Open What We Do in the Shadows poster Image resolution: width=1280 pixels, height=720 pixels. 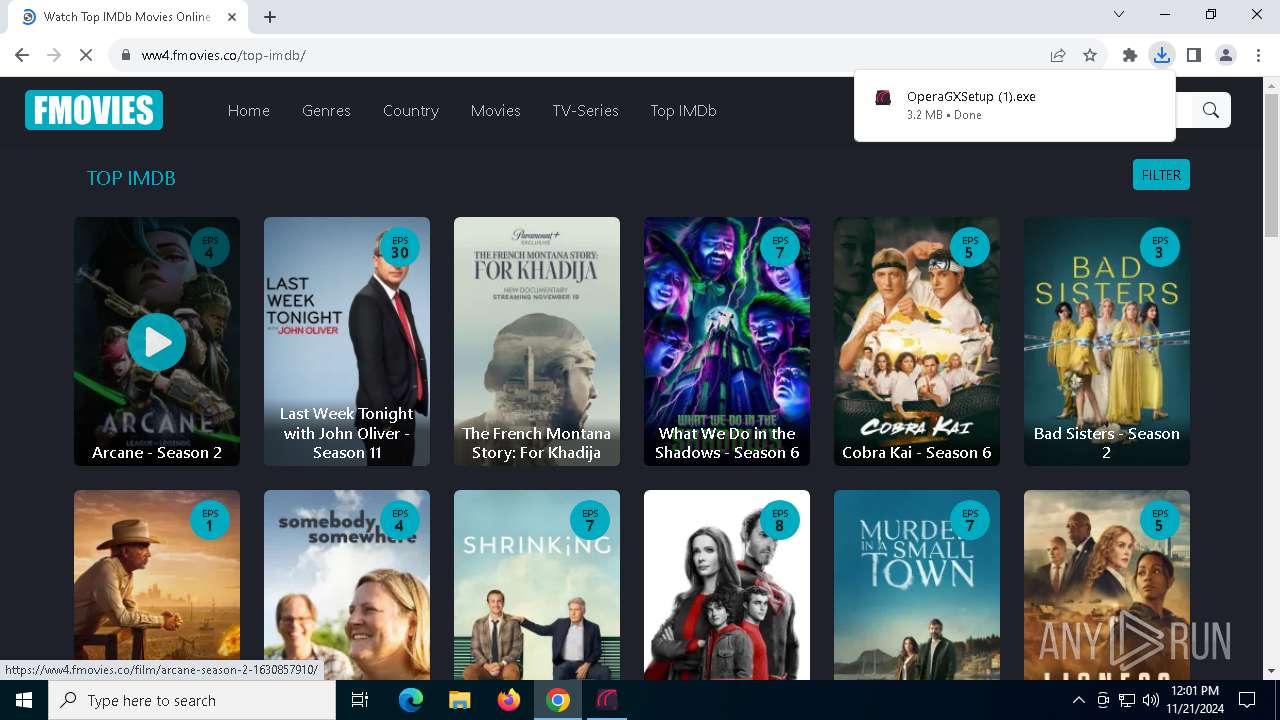(727, 341)
